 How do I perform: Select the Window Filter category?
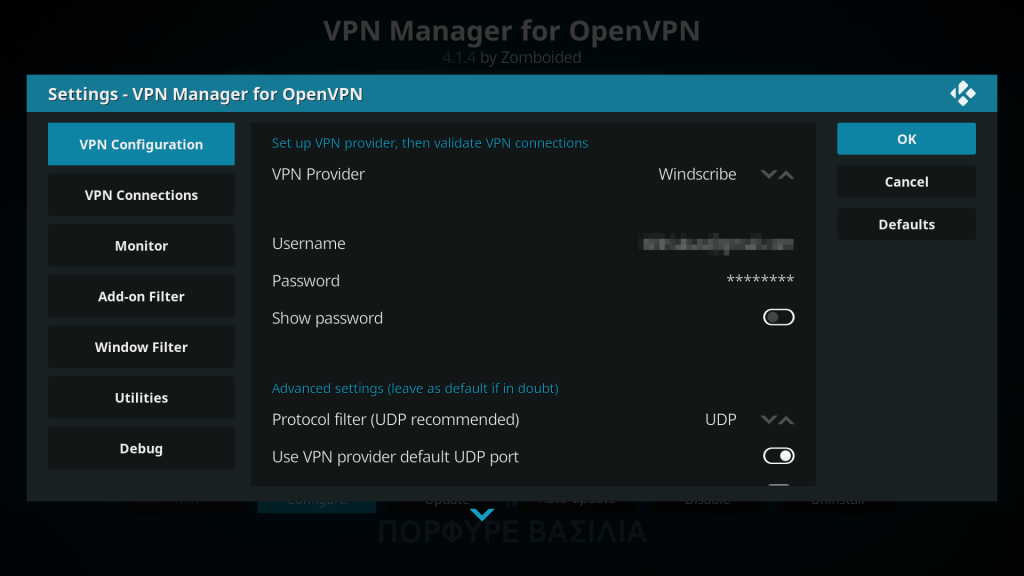click(141, 347)
